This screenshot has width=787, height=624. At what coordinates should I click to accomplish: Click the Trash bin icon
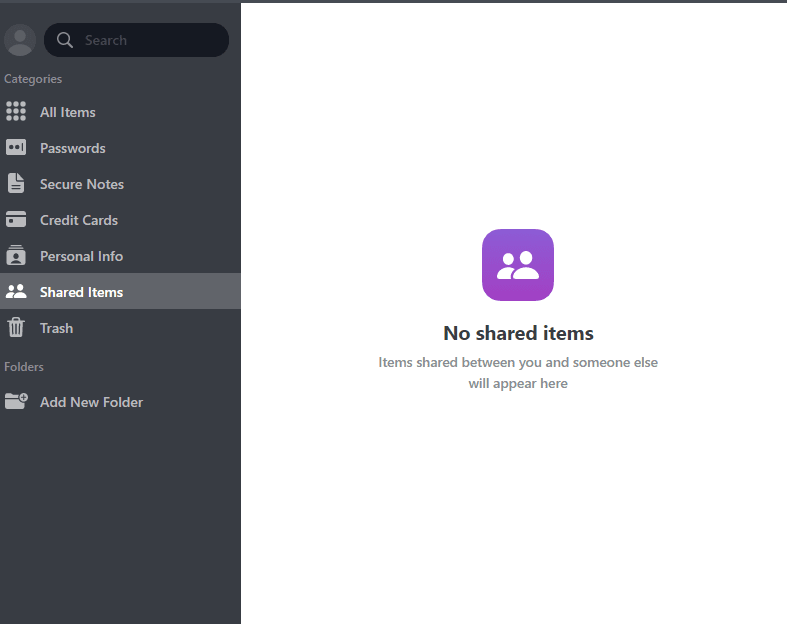[x=16, y=327]
